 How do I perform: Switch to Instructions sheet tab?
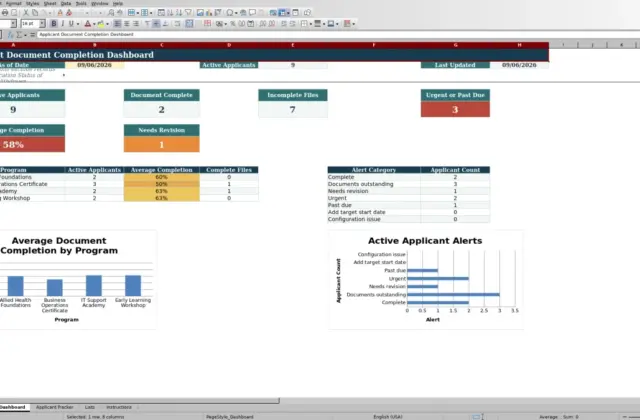coord(119,407)
